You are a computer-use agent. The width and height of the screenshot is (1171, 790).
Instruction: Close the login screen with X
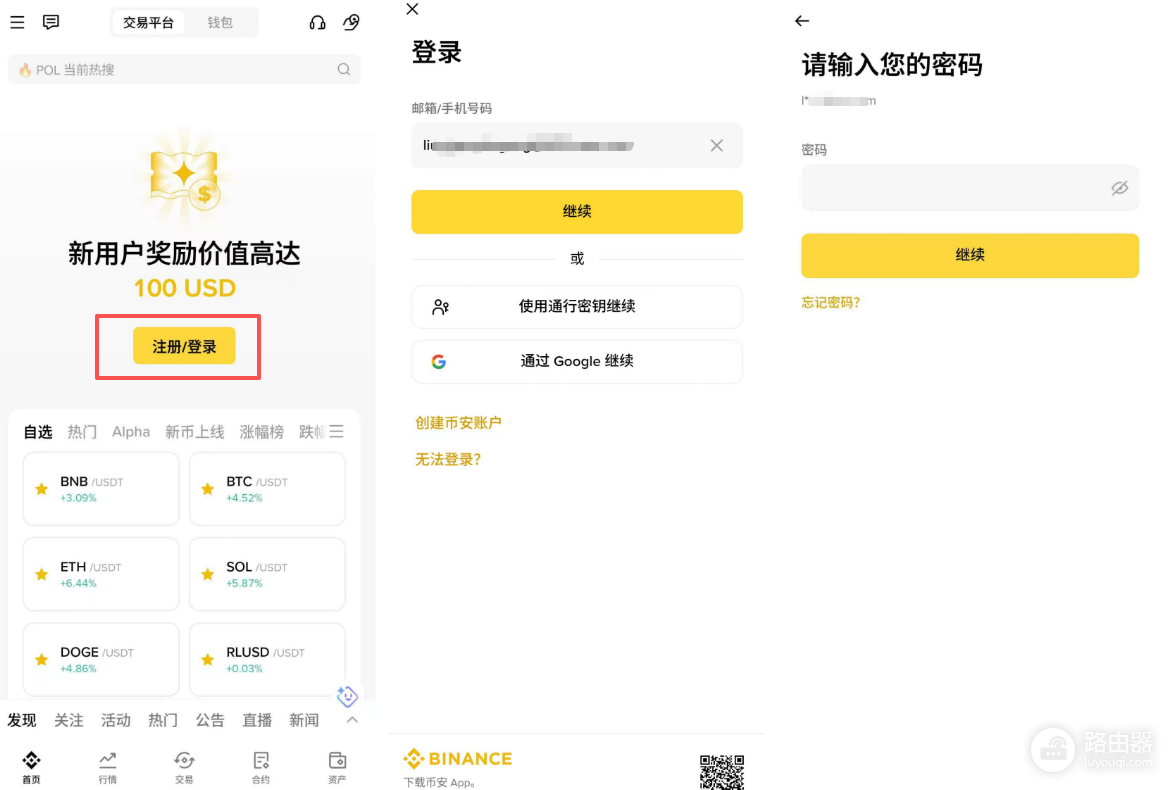coord(412,9)
